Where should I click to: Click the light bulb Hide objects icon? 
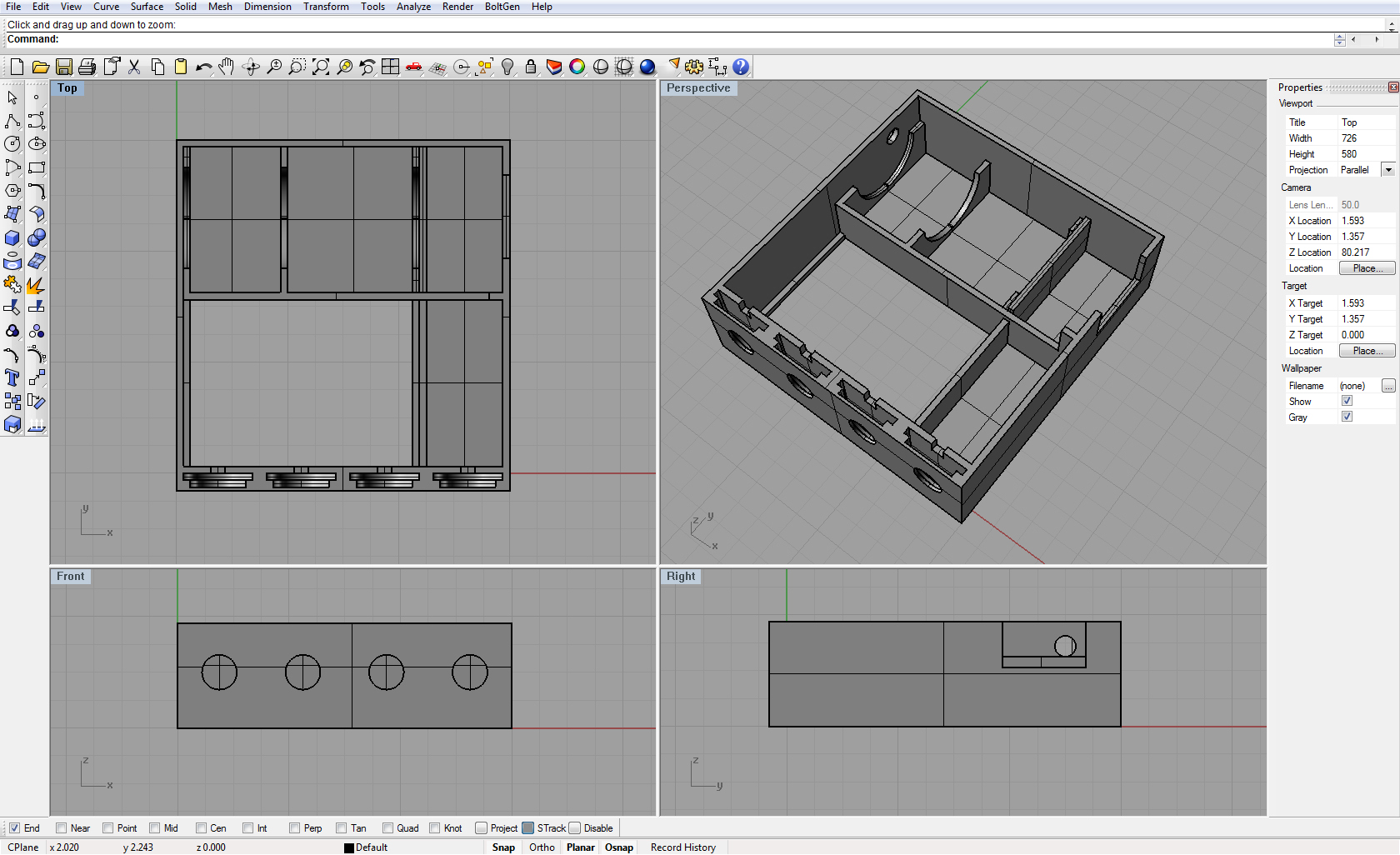coord(507,67)
